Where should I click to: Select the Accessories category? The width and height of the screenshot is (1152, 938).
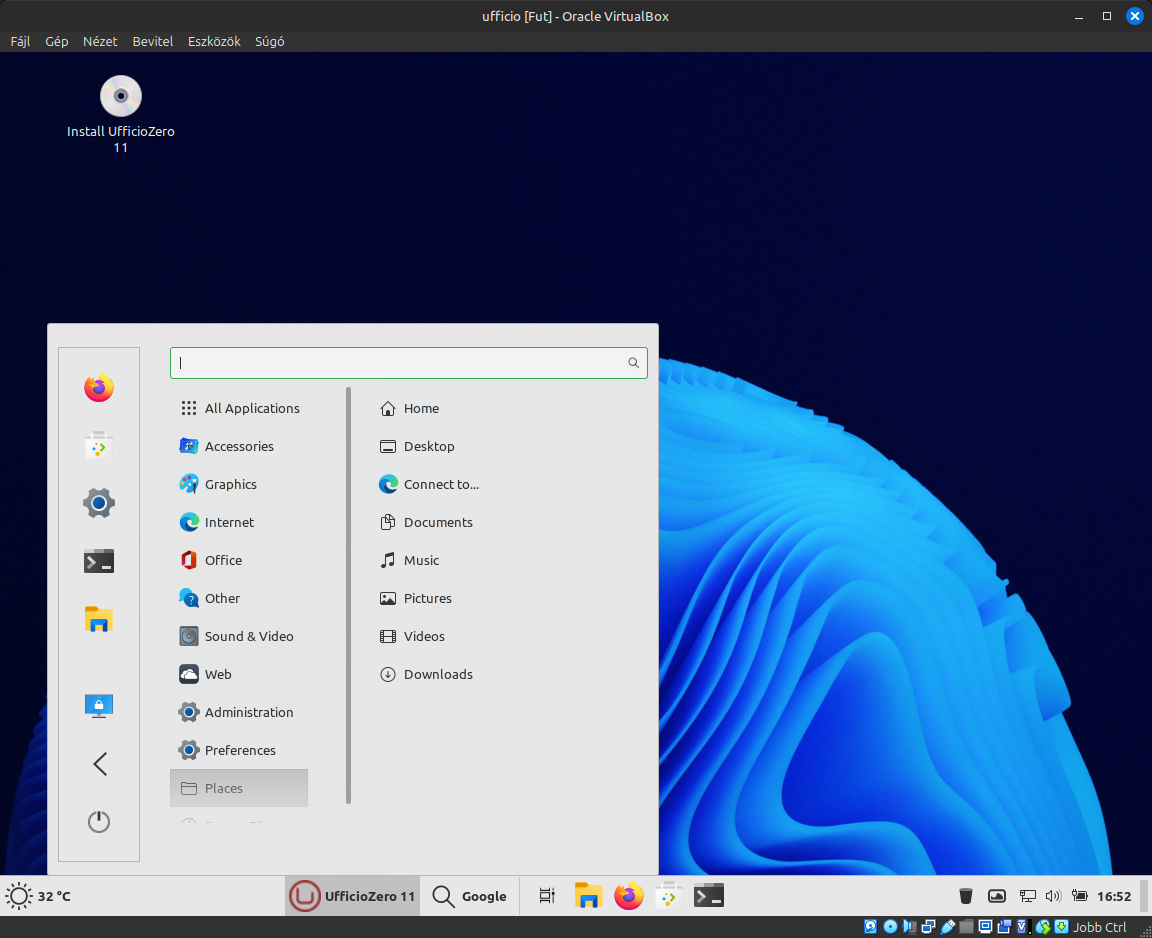click(x=239, y=447)
